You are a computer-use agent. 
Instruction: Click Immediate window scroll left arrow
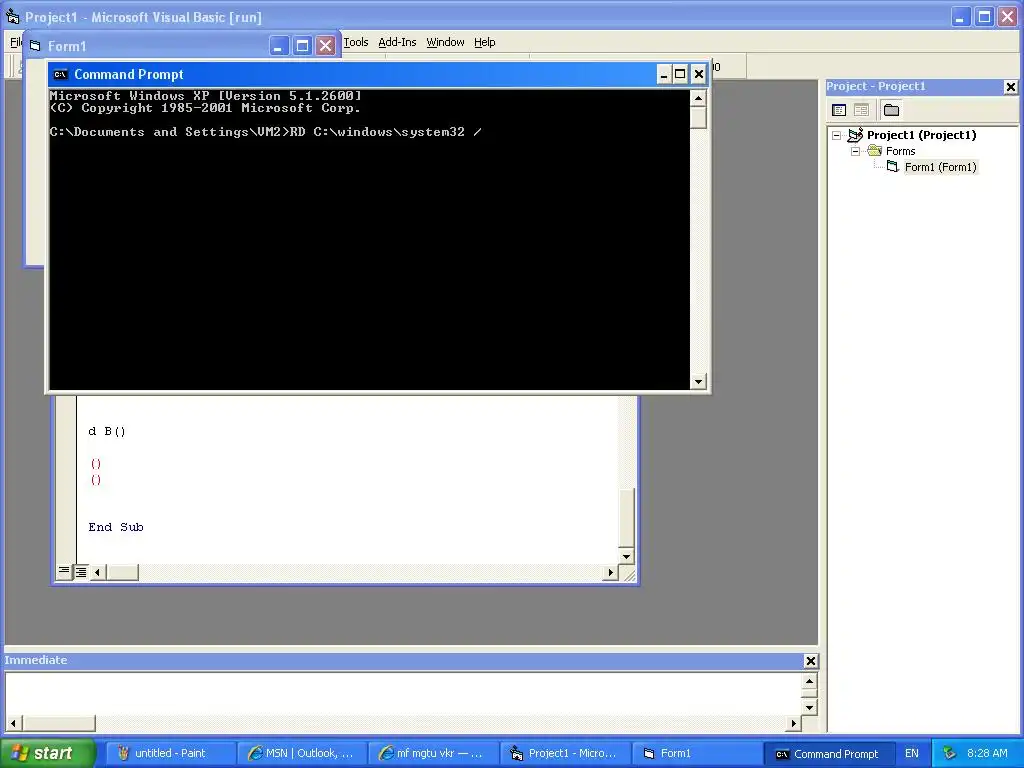coord(13,723)
